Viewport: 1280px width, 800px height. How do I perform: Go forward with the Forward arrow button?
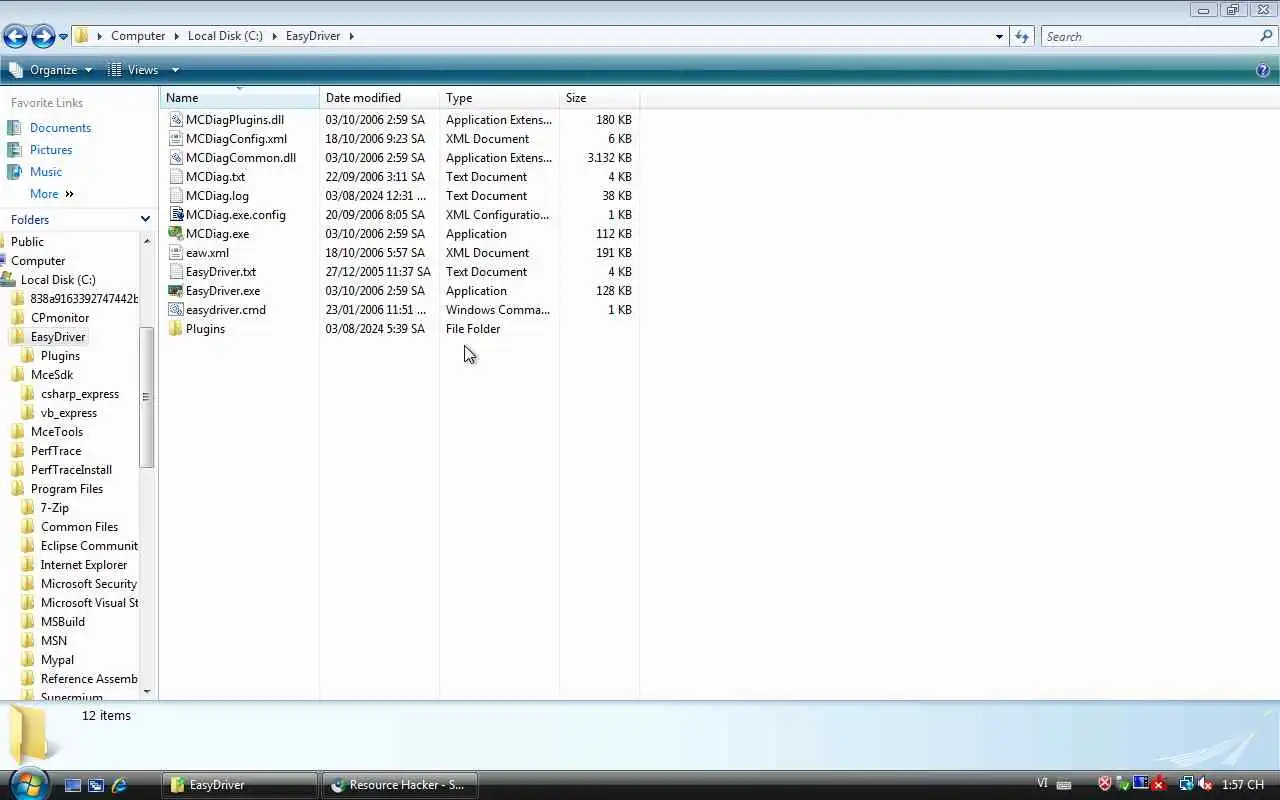[x=43, y=37]
